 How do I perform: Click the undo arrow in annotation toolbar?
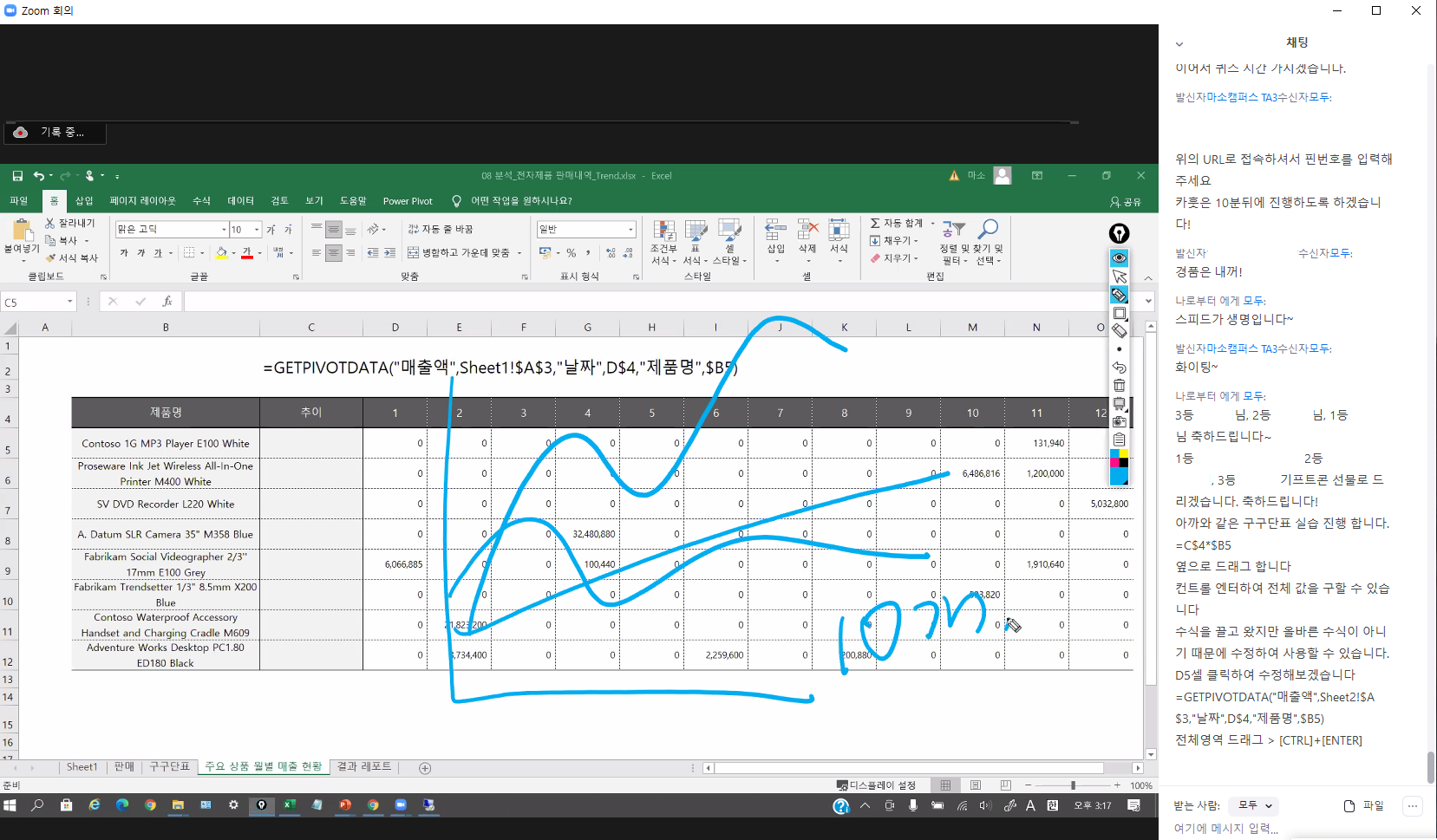click(x=1120, y=368)
